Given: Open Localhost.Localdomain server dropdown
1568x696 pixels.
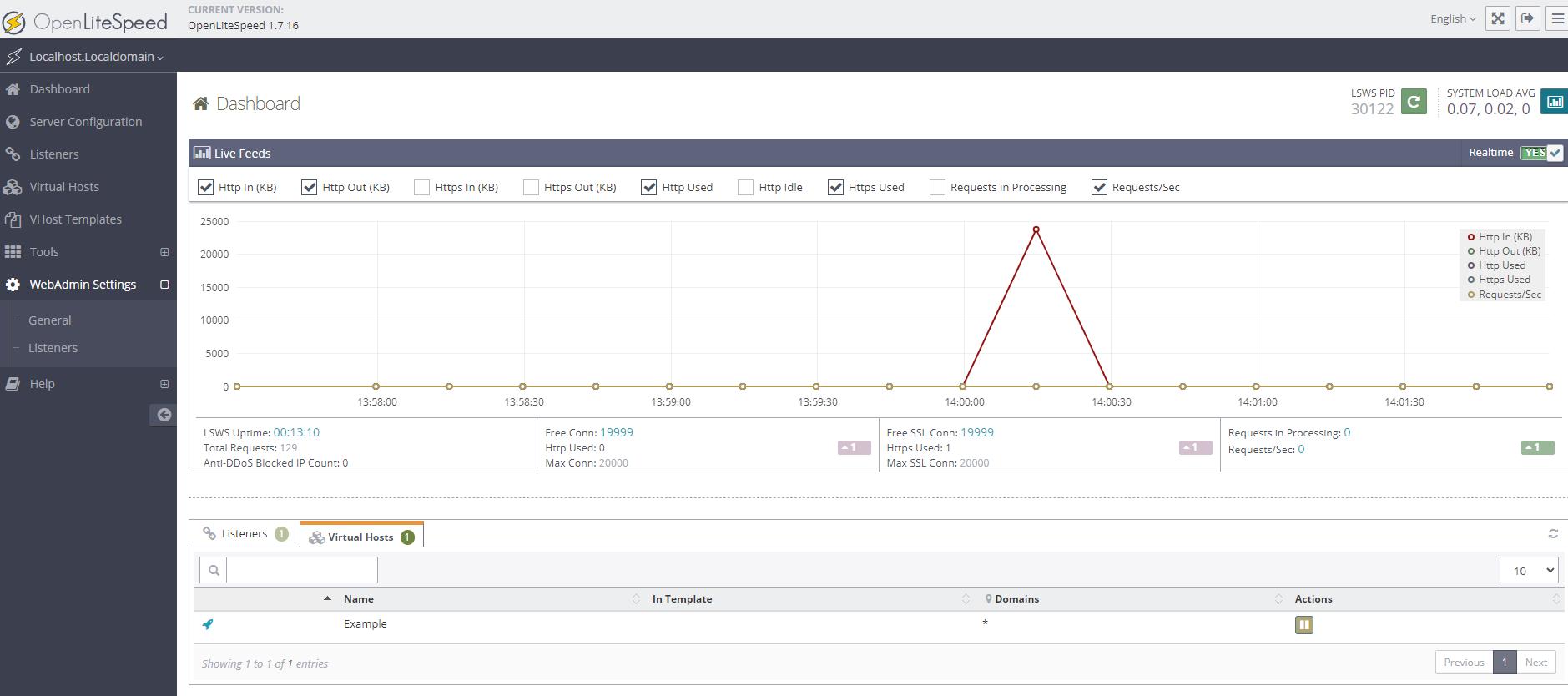Looking at the screenshot, I should (x=96, y=57).
